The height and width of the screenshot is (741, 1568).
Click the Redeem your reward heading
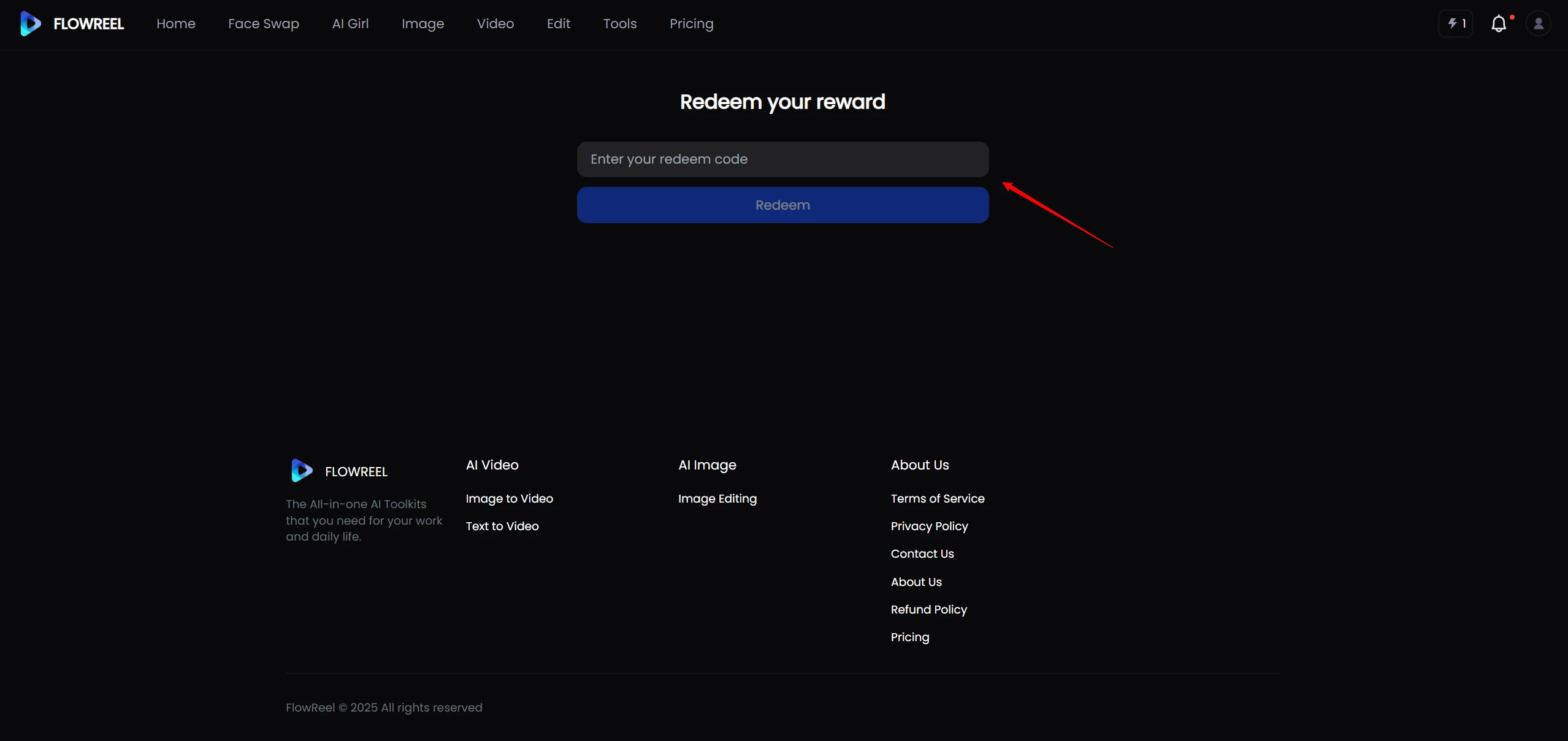[x=782, y=102]
